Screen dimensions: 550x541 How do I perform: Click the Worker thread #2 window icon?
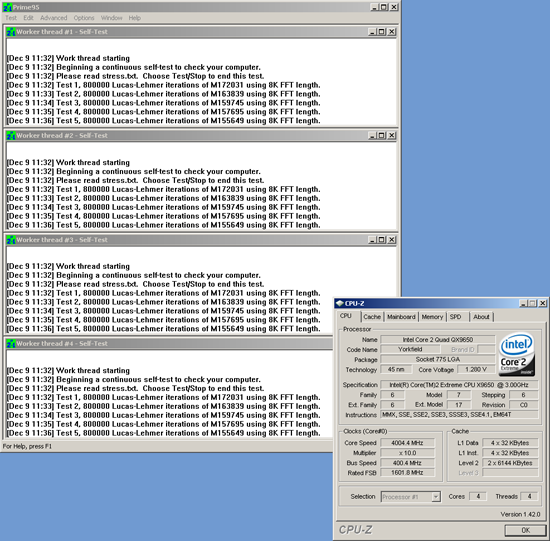click(x=11, y=135)
